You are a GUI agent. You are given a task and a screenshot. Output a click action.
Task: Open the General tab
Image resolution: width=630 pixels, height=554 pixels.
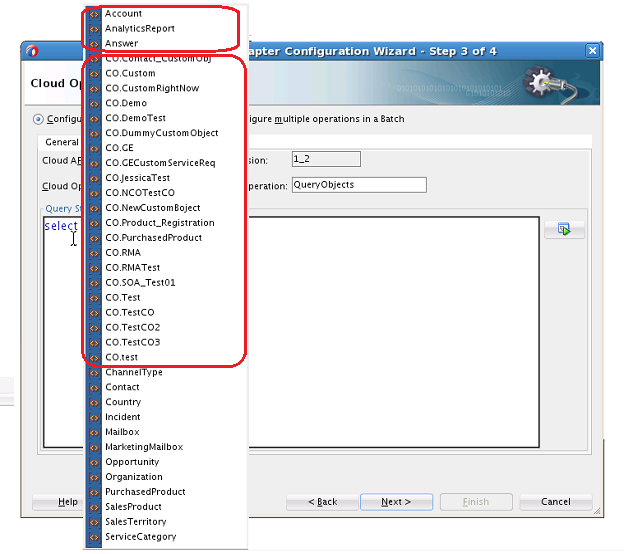pyautogui.click(x=62, y=142)
